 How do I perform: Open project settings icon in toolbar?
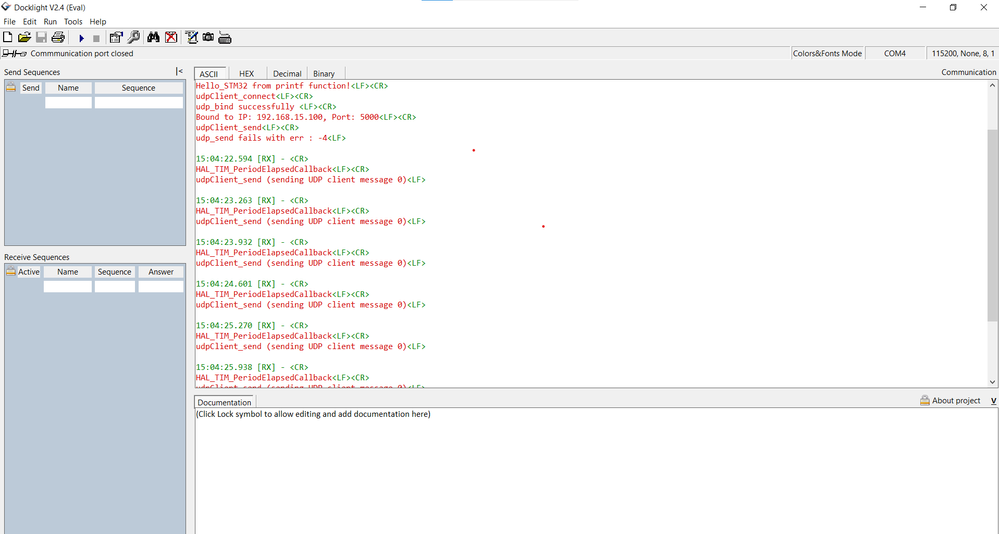(x=115, y=38)
